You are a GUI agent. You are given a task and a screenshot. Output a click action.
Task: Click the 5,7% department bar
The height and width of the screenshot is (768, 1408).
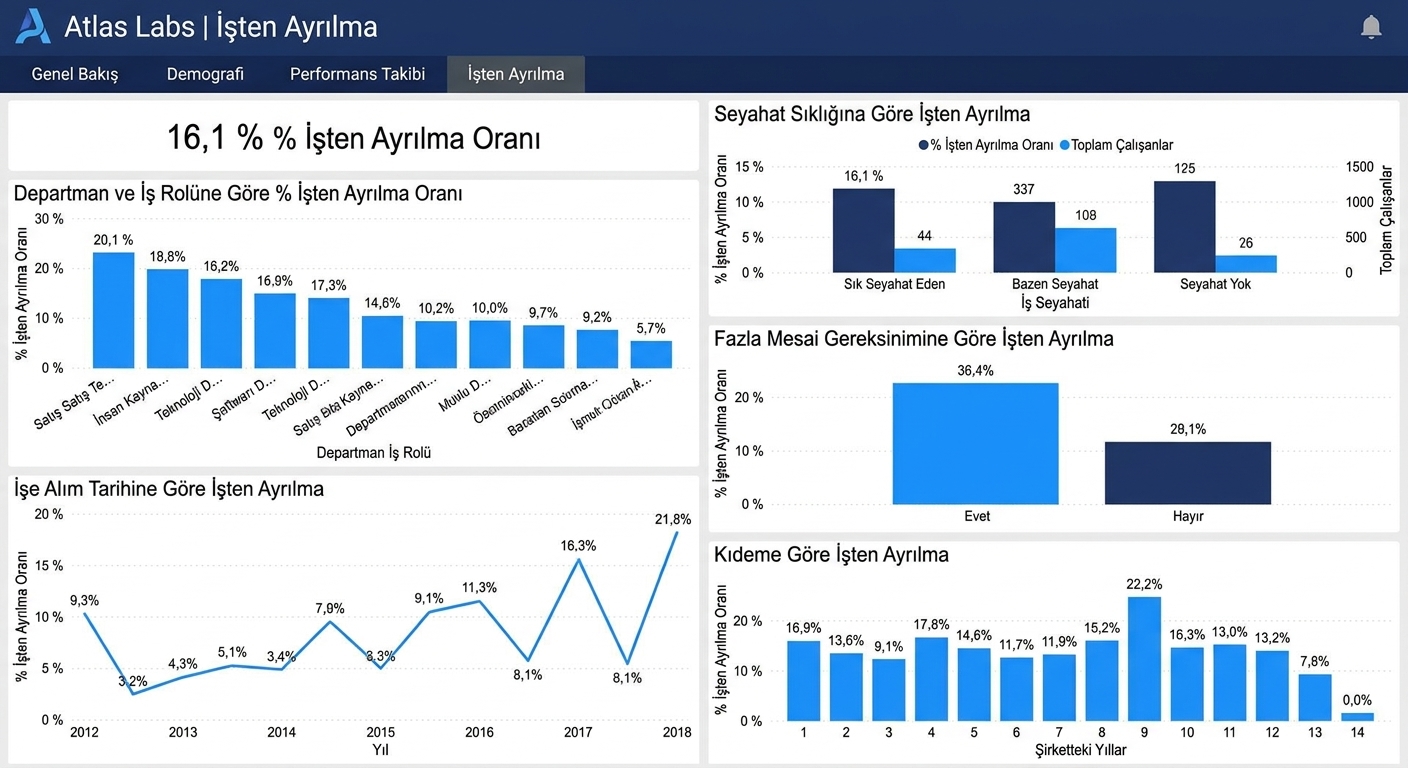point(651,354)
